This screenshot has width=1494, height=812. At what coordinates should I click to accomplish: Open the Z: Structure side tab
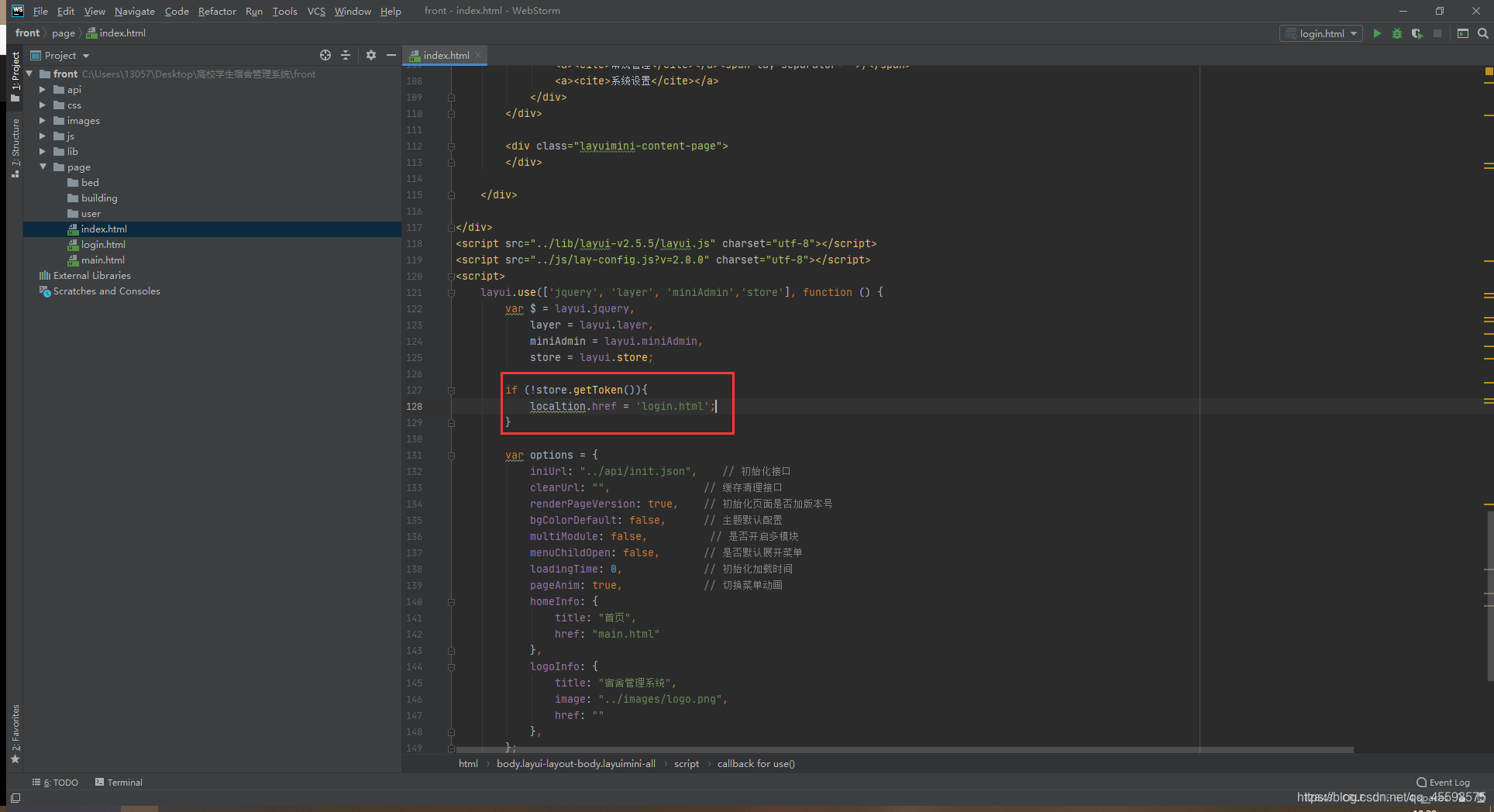click(x=15, y=147)
